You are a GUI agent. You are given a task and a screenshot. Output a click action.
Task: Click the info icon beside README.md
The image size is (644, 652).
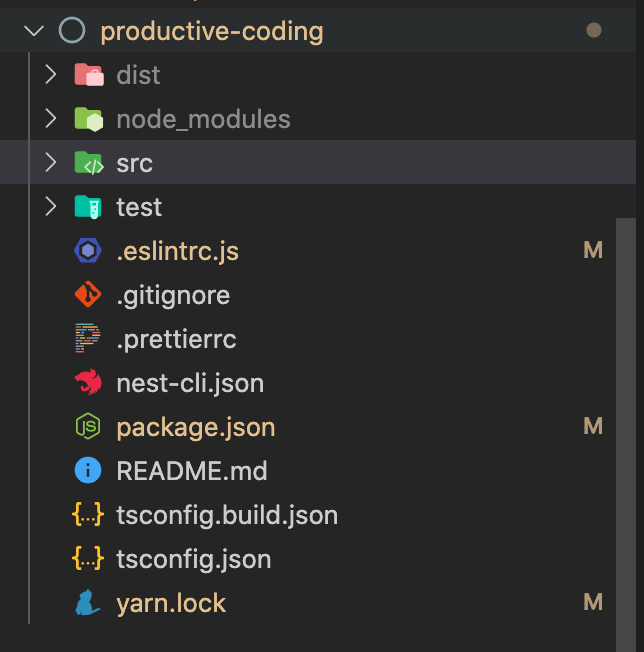tap(88, 471)
